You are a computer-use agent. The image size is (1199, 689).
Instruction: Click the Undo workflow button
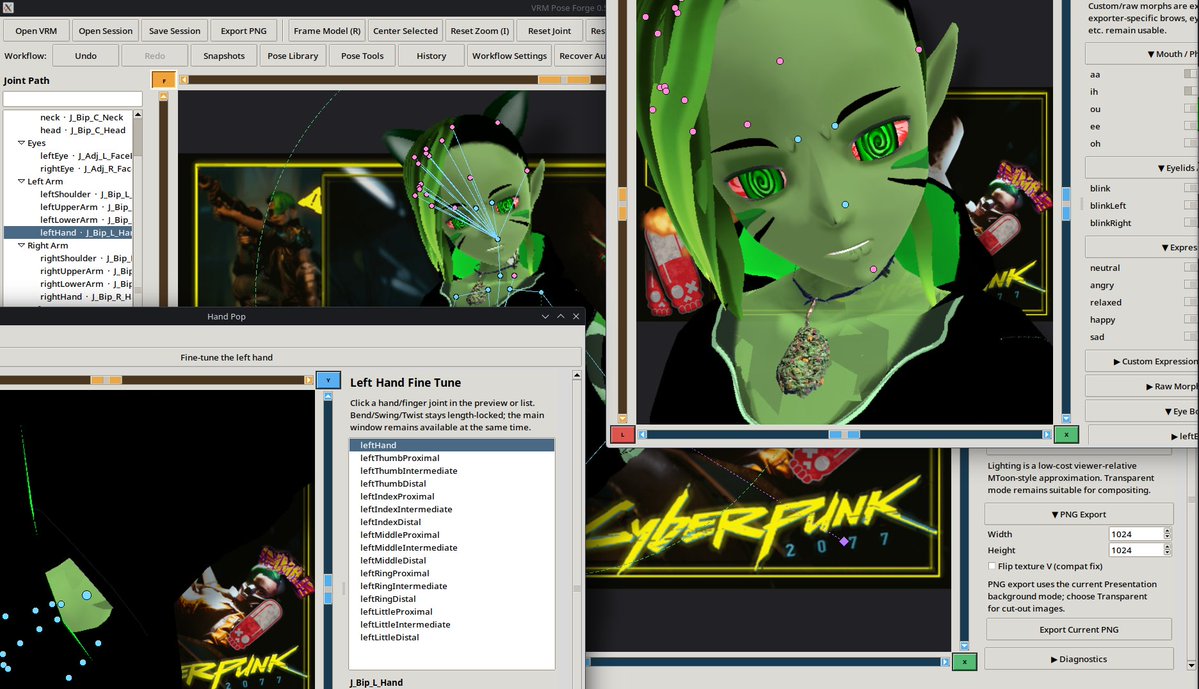[86, 56]
